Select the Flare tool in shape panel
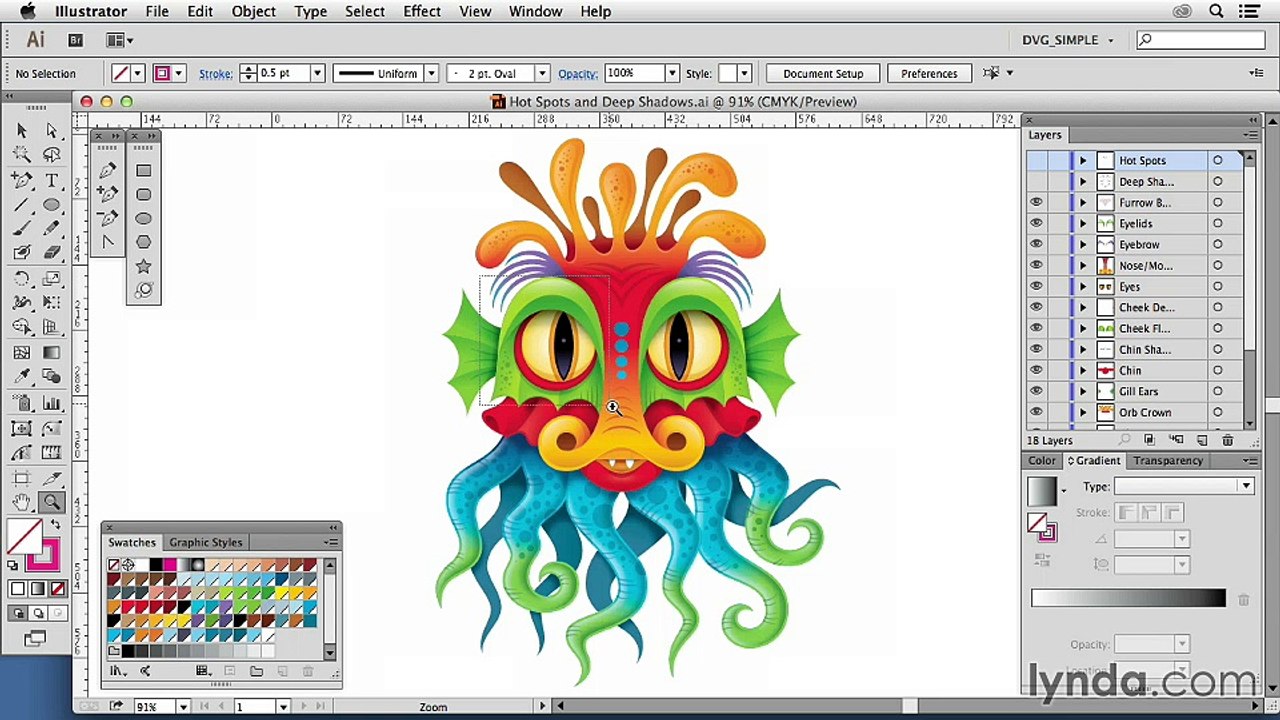 point(144,290)
